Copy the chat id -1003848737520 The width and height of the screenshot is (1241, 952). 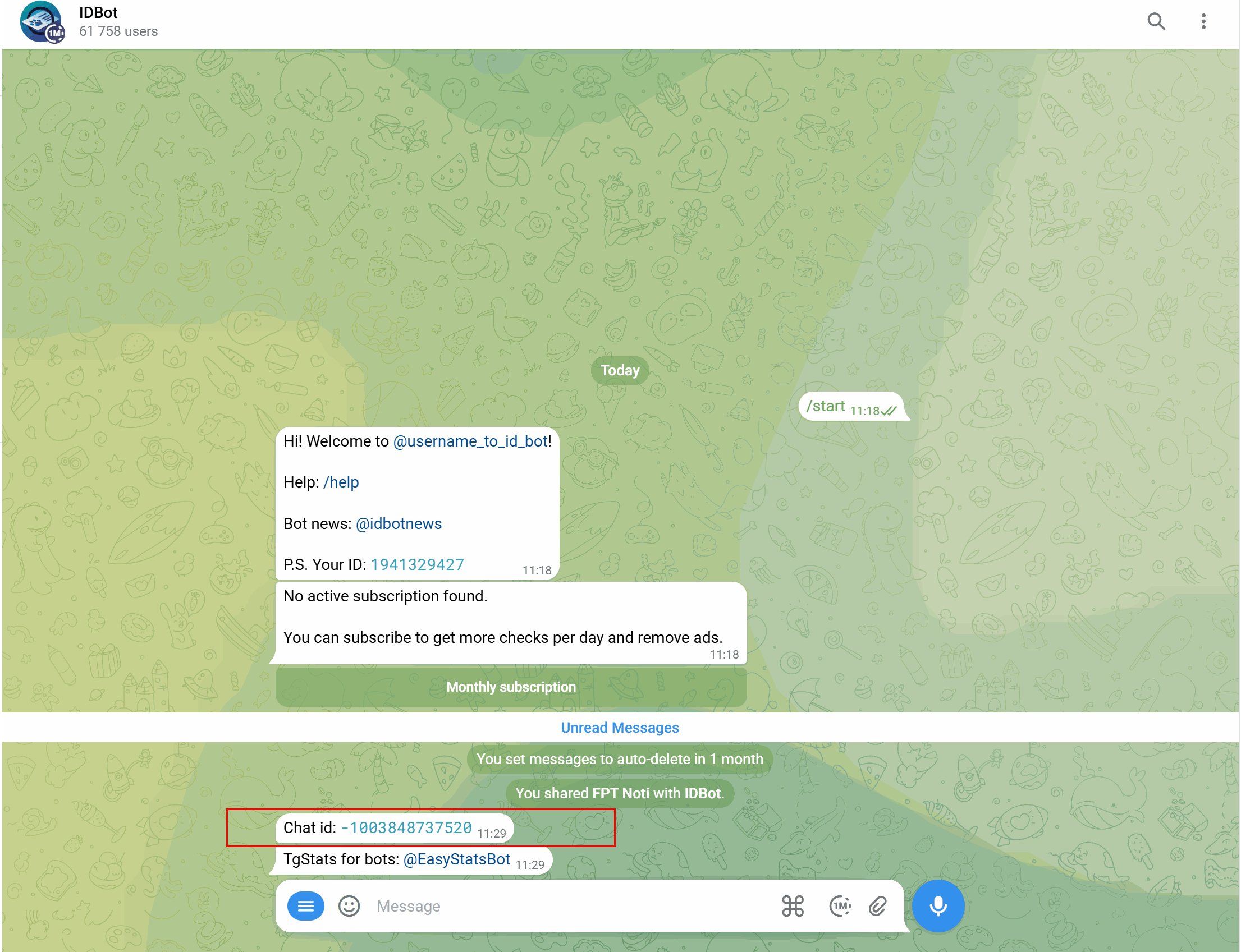point(406,827)
